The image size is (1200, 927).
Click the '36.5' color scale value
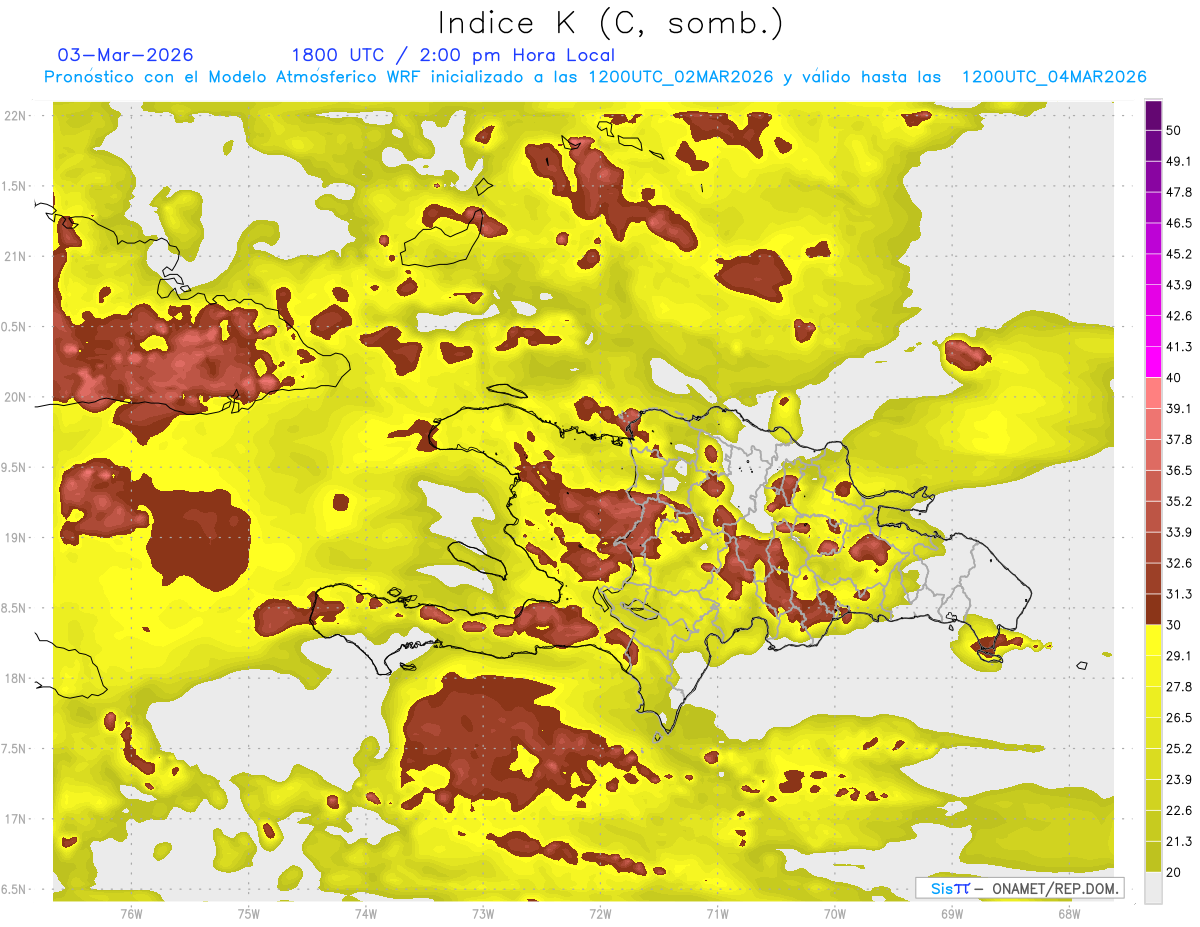1178,470
